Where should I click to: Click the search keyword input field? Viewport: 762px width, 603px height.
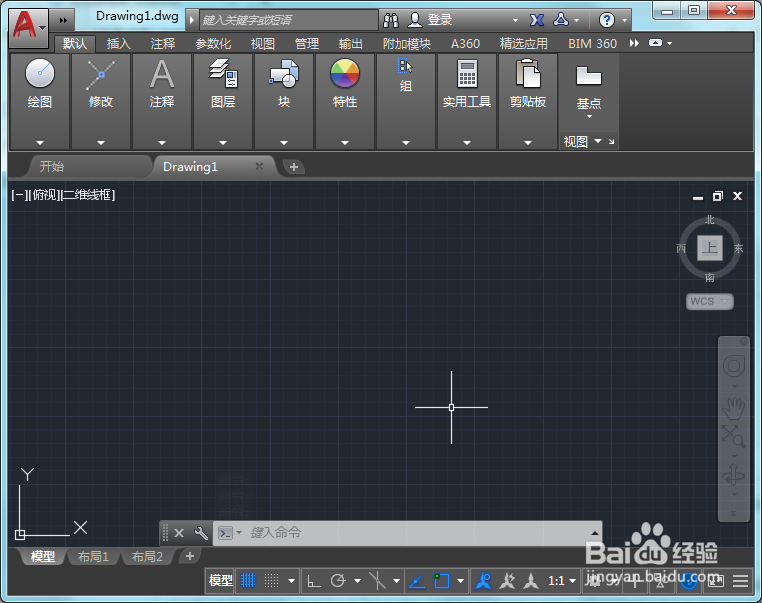(289, 20)
